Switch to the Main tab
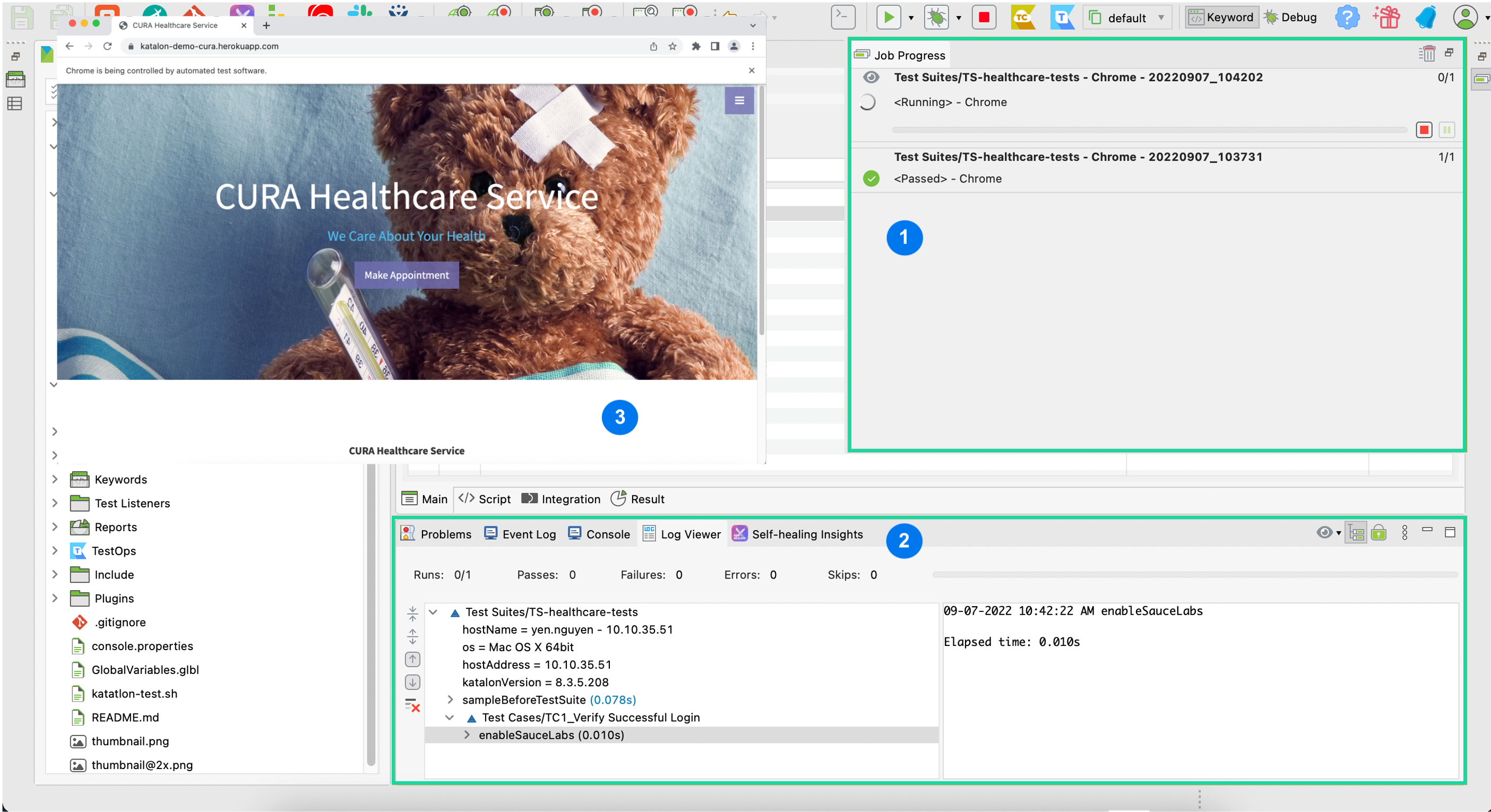Image resolution: width=1491 pixels, height=812 pixels. point(425,498)
